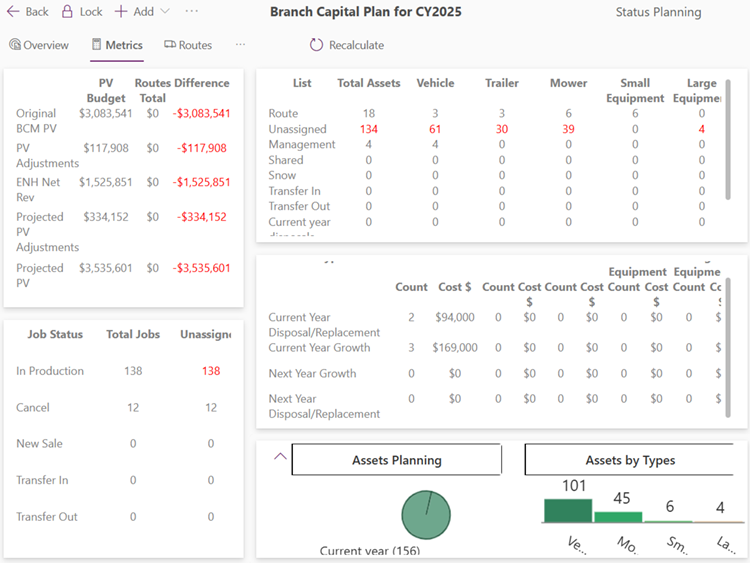Click the Cancel job status row
Image resolution: width=750 pixels, height=563 pixels.
click(x=123, y=408)
